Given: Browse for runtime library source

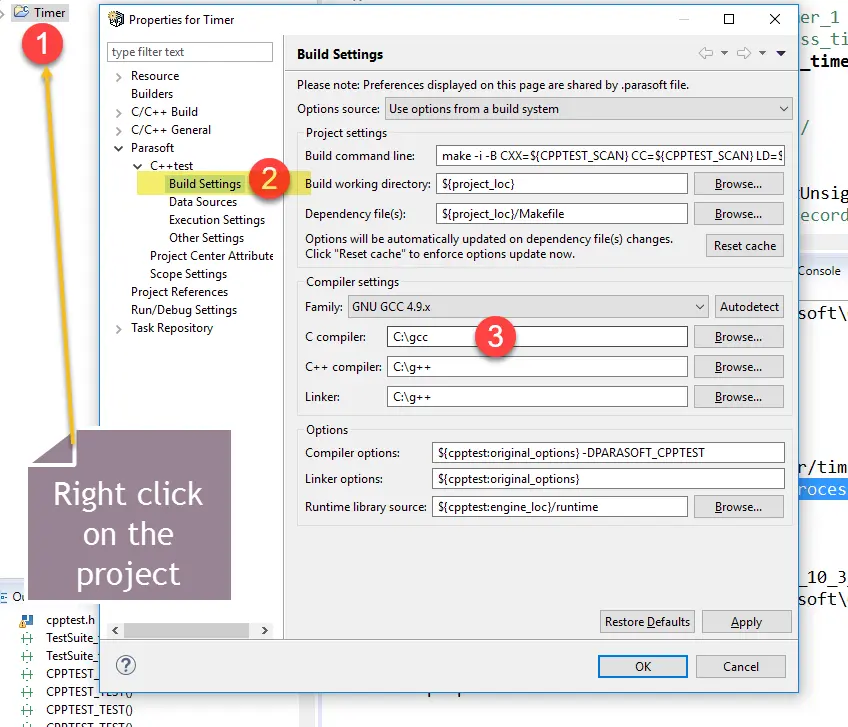Looking at the screenshot, I should 739,507.
